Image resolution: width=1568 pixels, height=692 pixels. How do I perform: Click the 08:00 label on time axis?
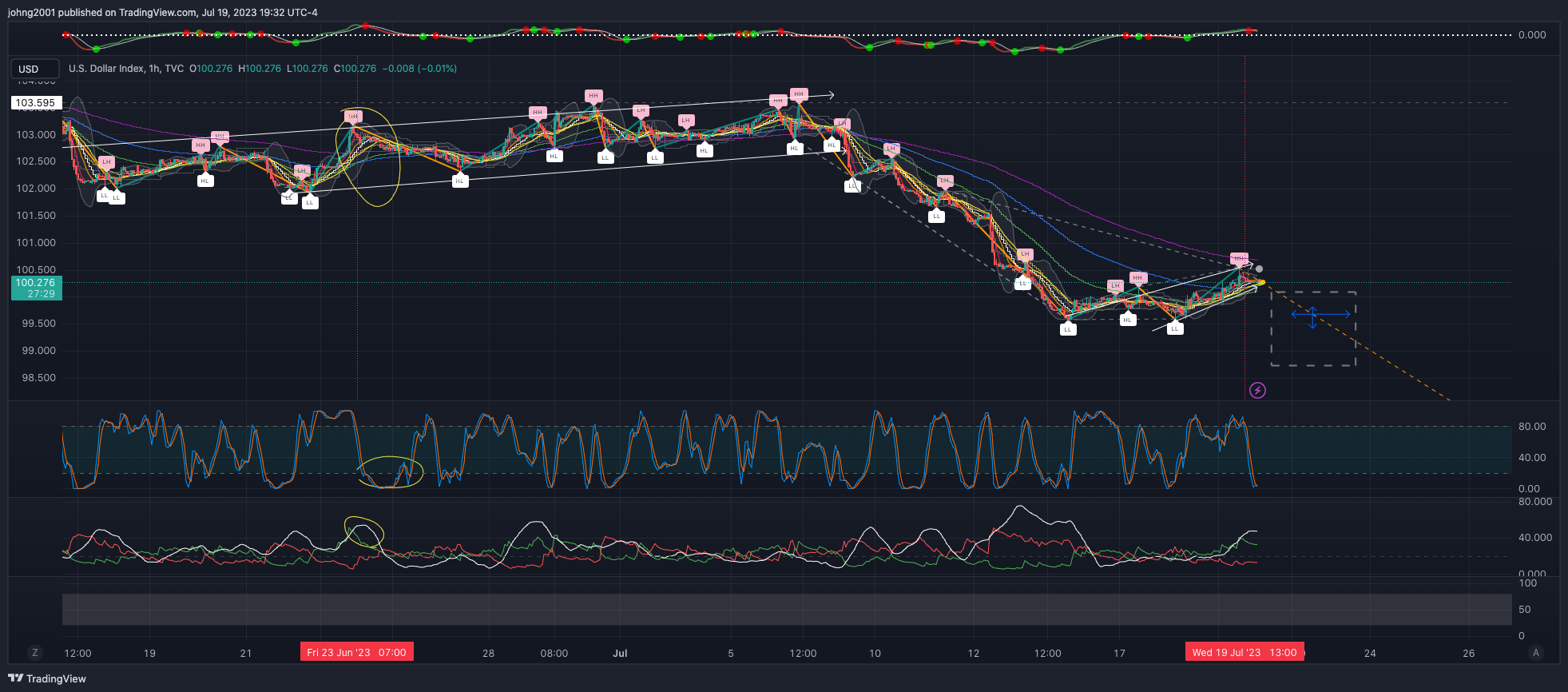[554, 654]
